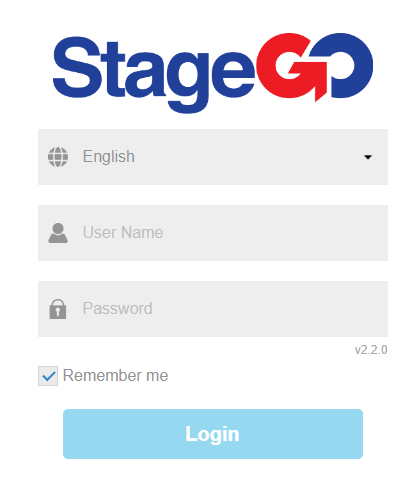Click the v2.2.0 version label
The image size is (412, 495).
(x=371, y=350)
